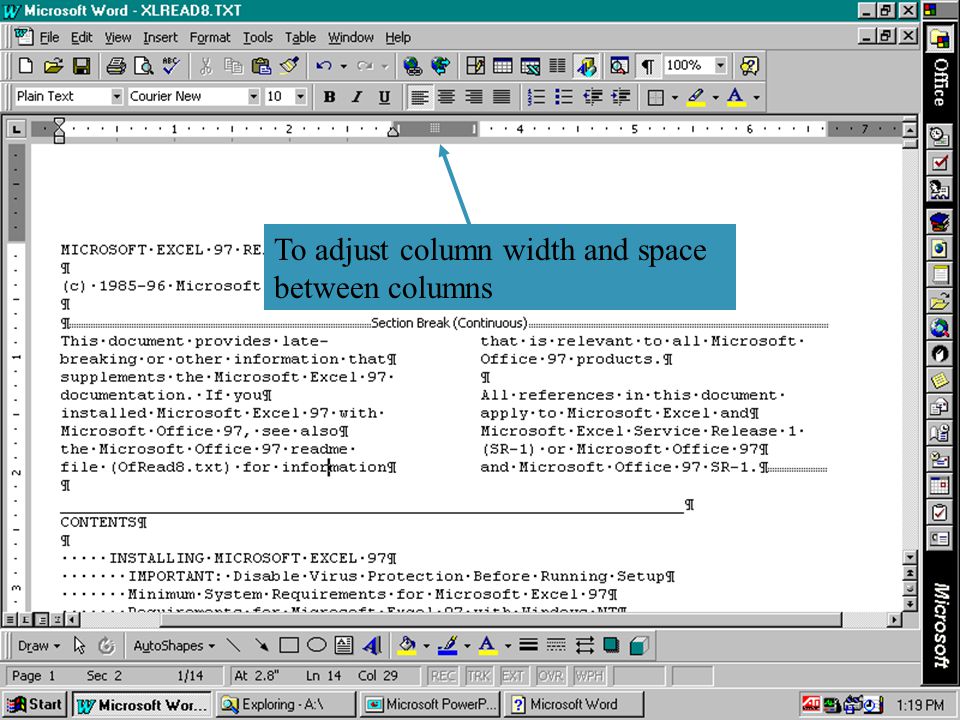Create a new blank document
The height and width of the screenshot is (720, 960).
point(26,66)
